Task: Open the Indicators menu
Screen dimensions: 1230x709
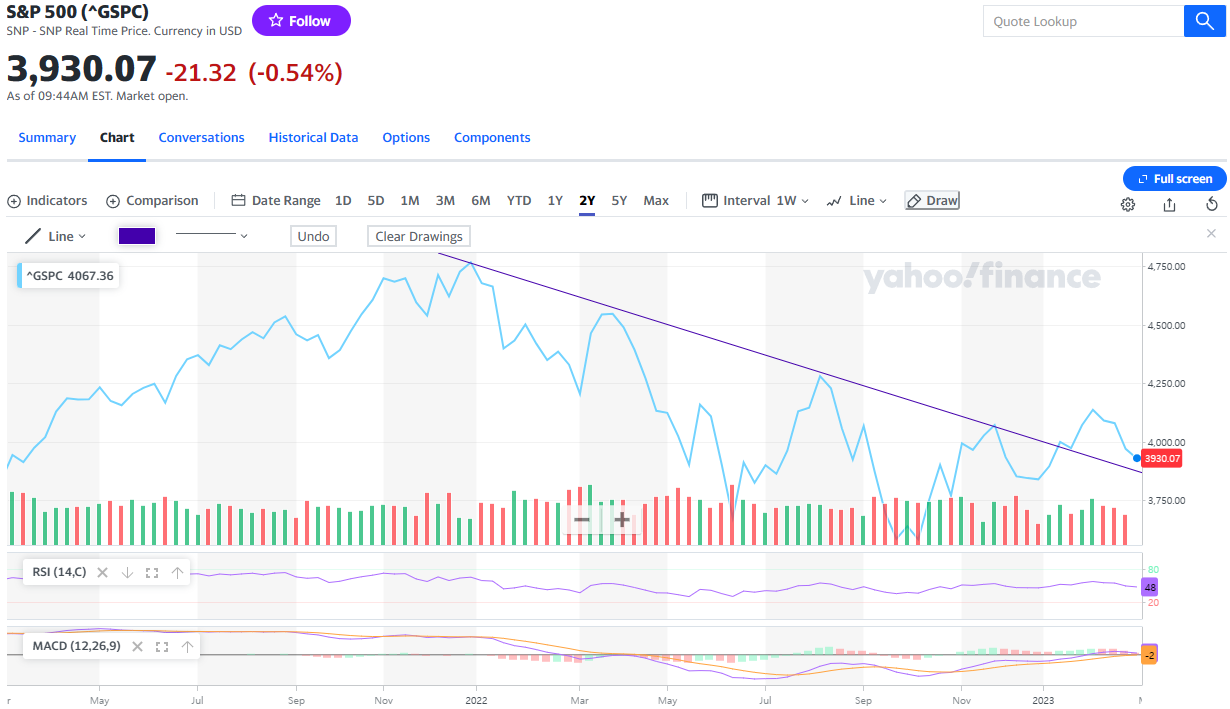Action: (47, 200)
